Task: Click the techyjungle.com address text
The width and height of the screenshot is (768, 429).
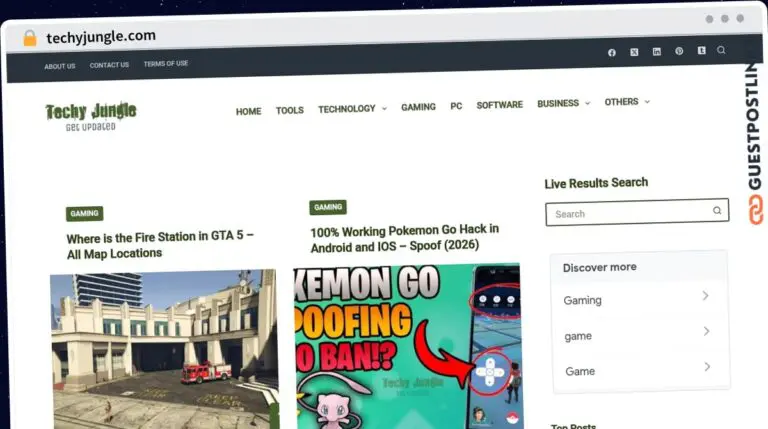Action: coord(101,37)
